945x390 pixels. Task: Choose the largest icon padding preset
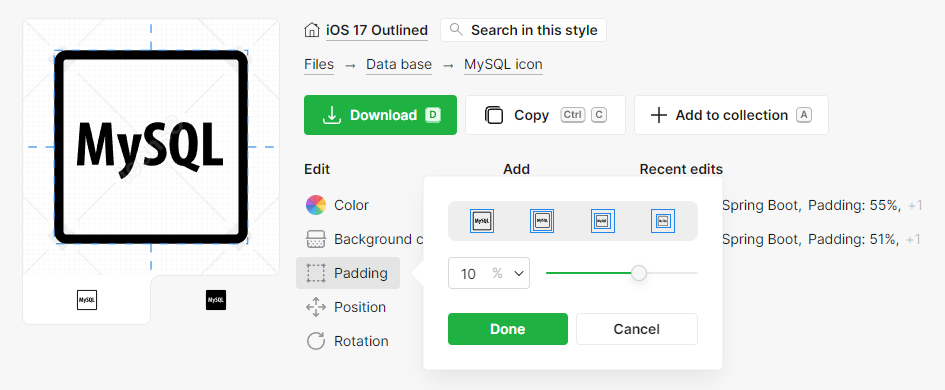(x=663, y=221)
